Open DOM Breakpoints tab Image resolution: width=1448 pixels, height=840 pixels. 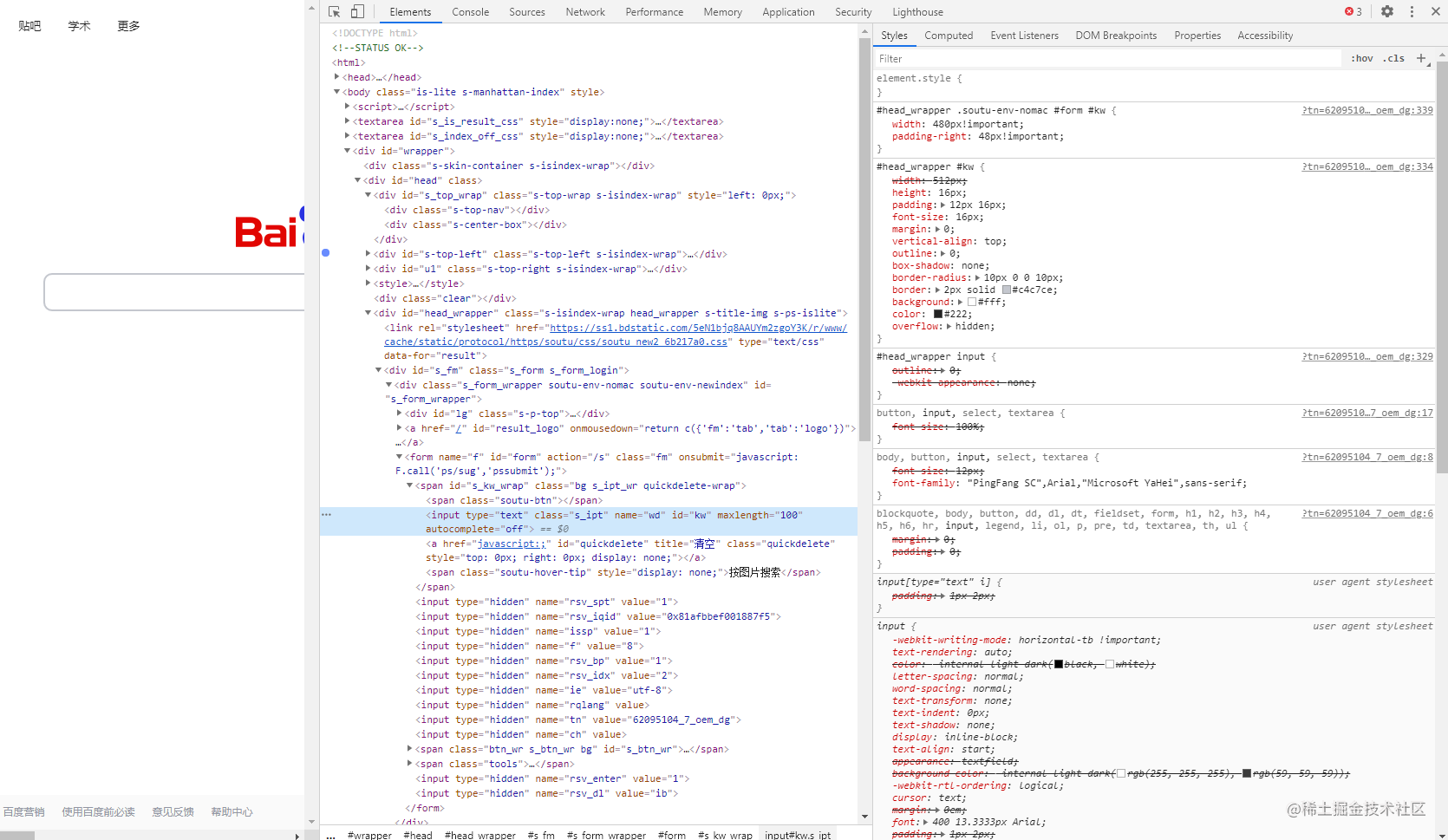click(1116, 36)
